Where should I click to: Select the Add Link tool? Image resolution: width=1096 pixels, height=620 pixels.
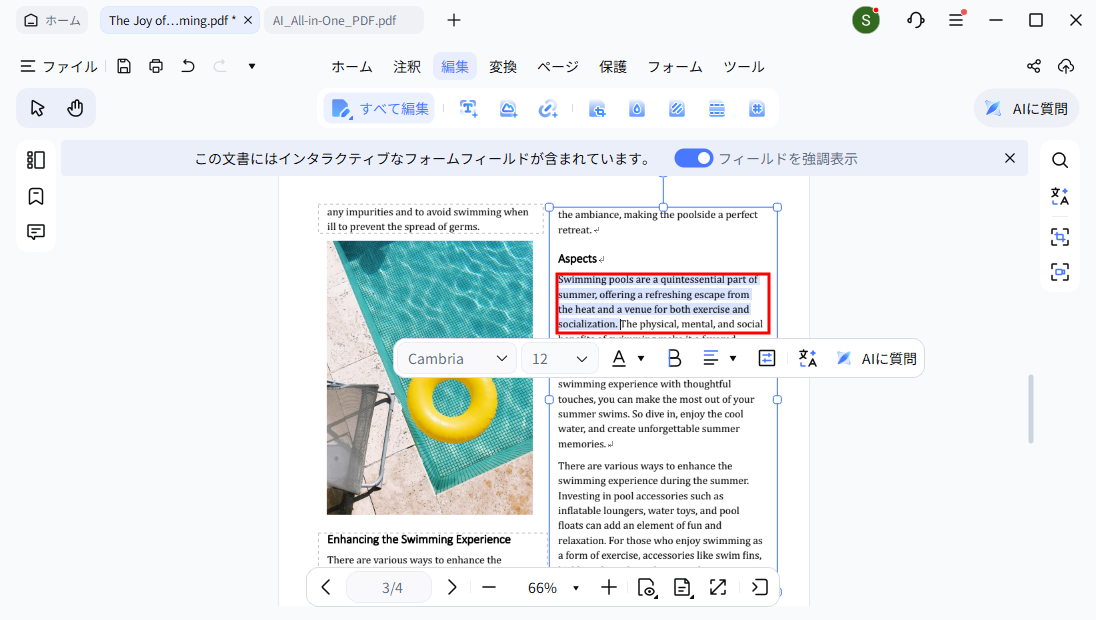tap(548, 108)
